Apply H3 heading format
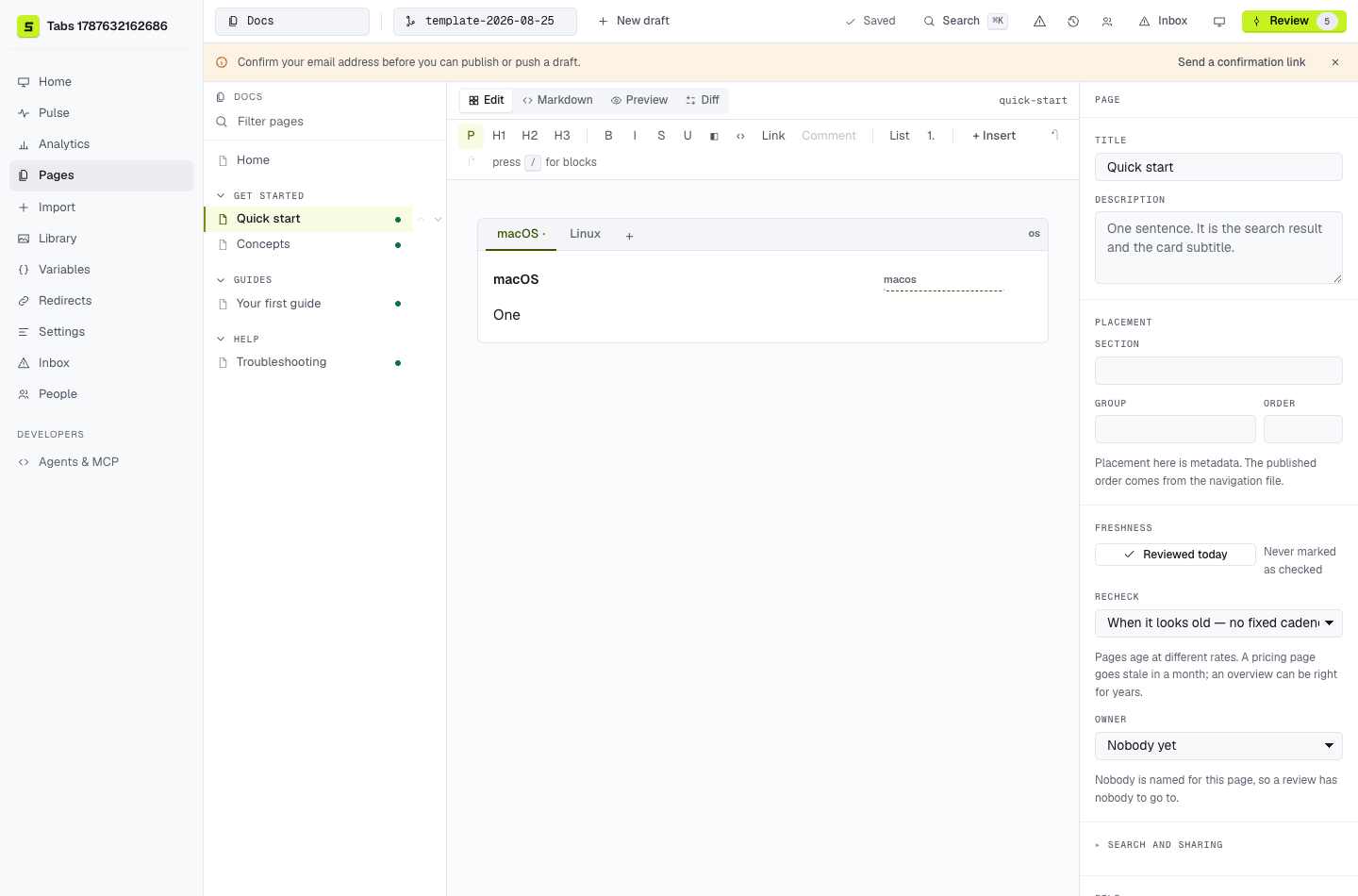Screen dimensions: 1358x896 click(562, 136)
